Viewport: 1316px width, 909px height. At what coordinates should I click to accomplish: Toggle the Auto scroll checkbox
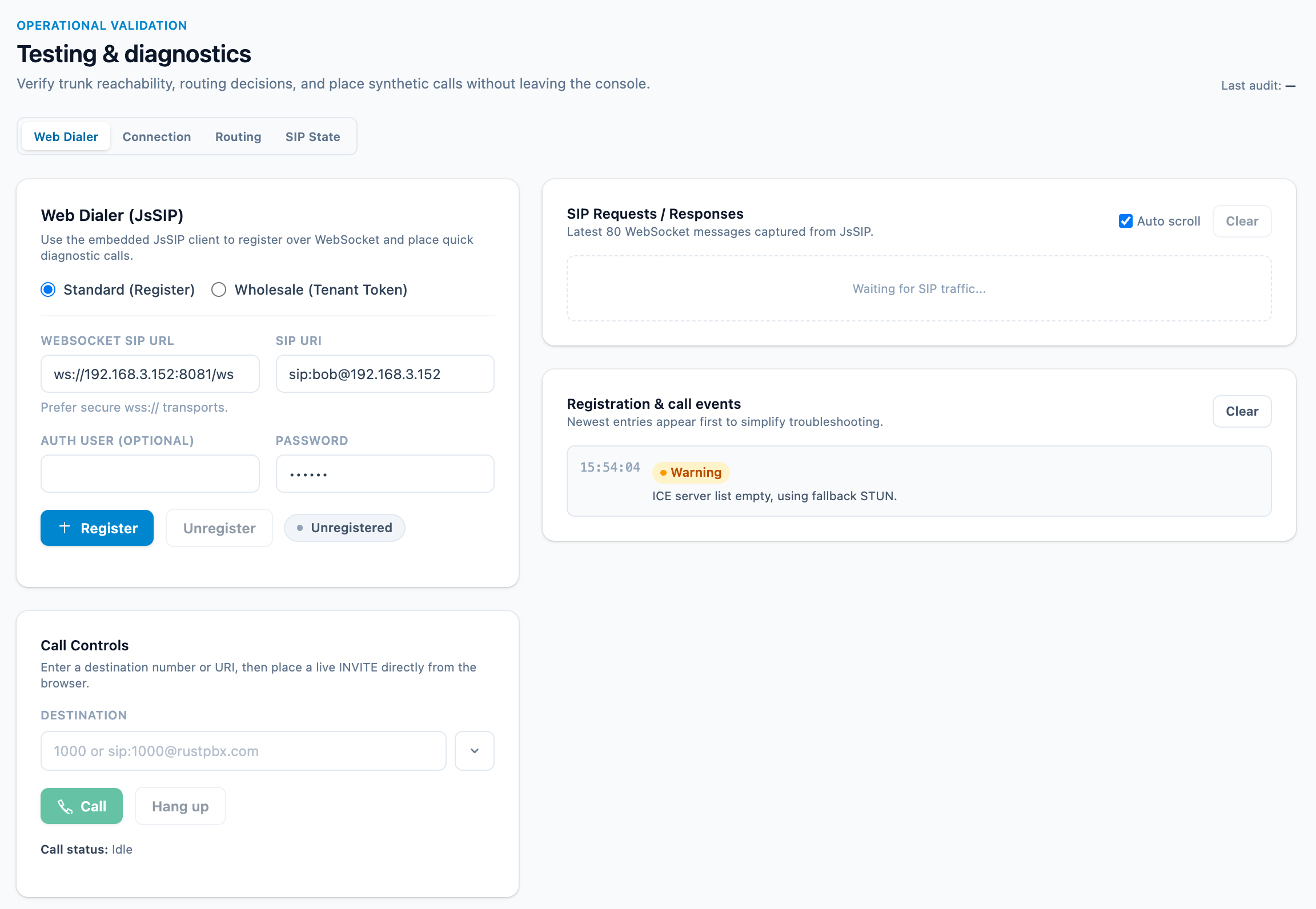(1125, 221)
